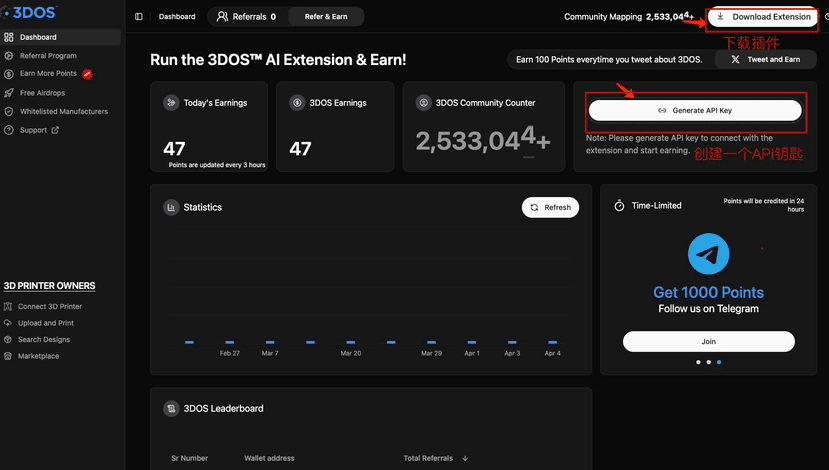Click the Time-Limited stopwatch icon
829x470 pixels.
coord(619,206)
